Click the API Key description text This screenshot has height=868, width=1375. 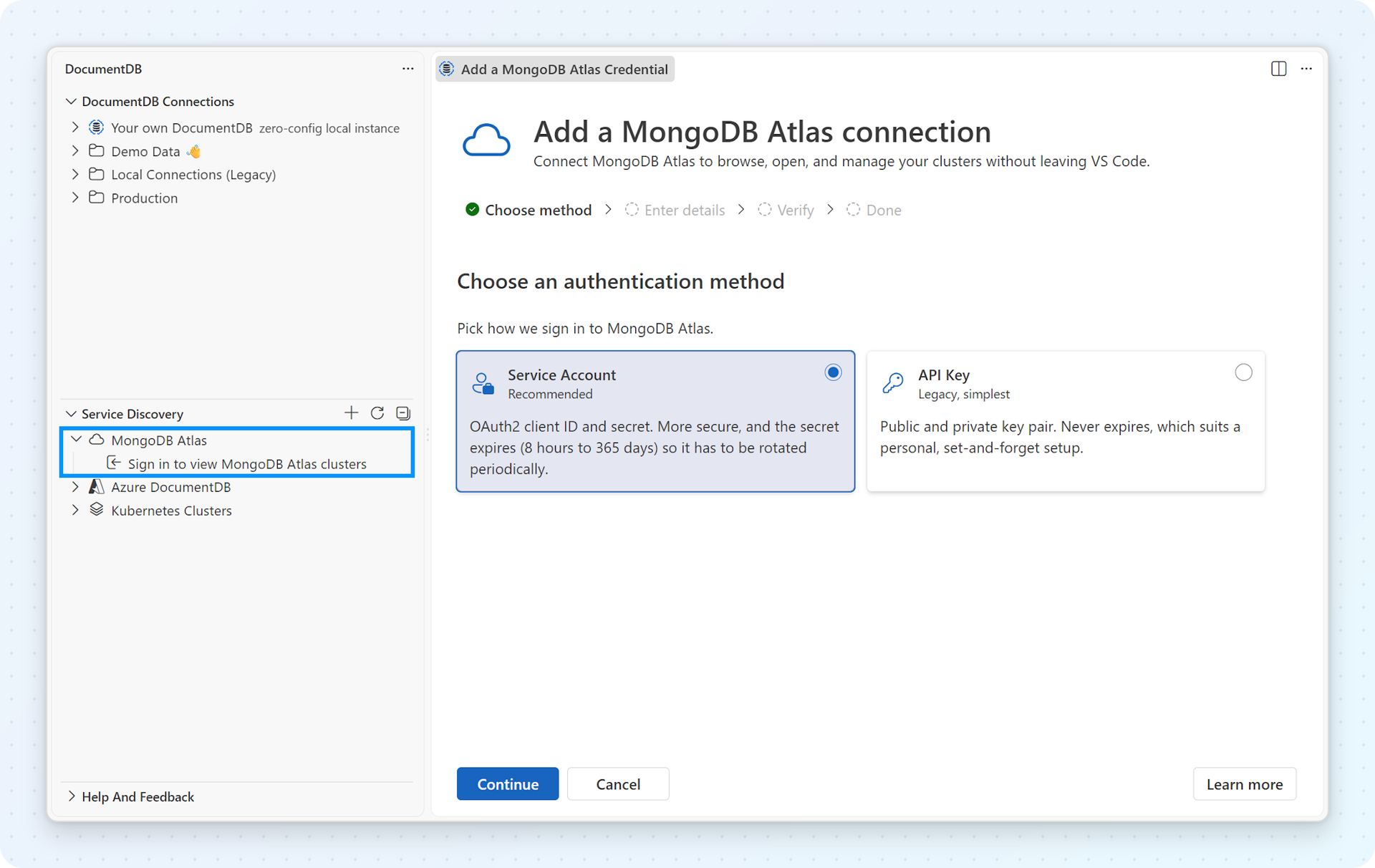click(1060, 437)
